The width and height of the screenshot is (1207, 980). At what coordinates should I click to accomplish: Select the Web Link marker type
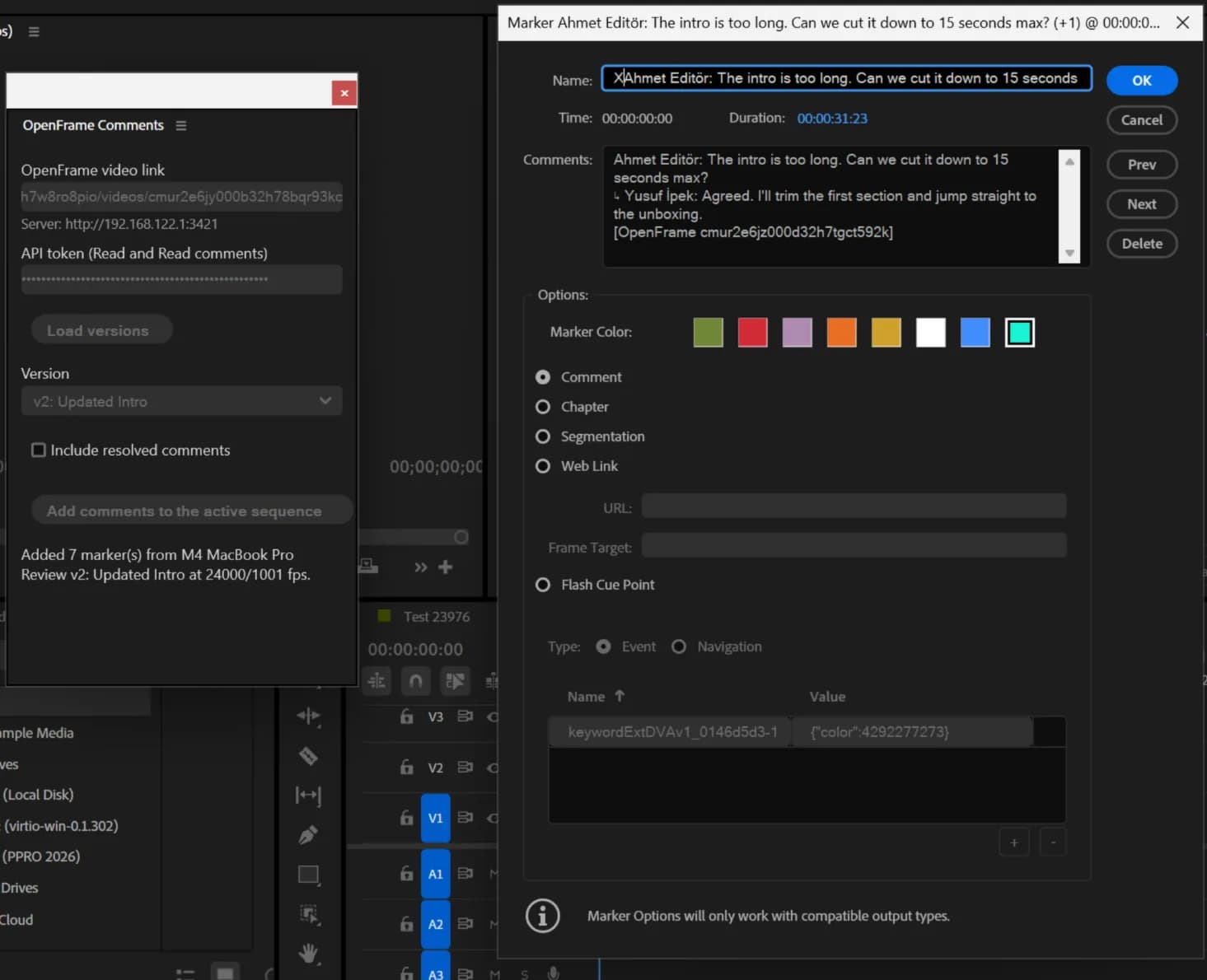click(543, 466)
